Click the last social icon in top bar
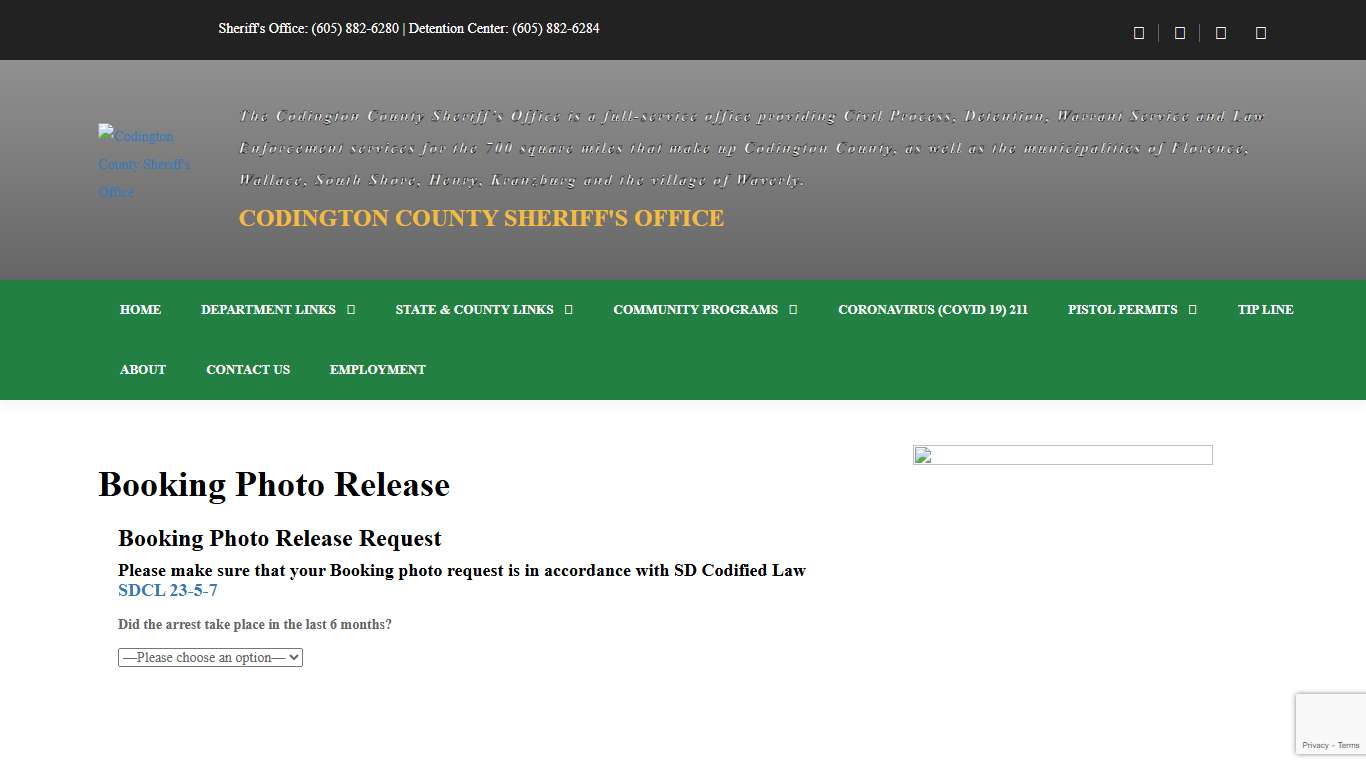The width and height of the screenshot is (1366, 768). 1261,33
